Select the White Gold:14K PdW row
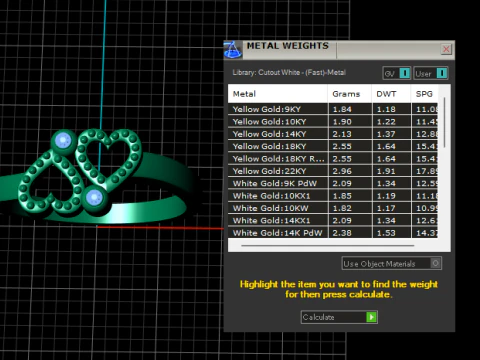Screen dimensions: 480x360 [333, 232]
